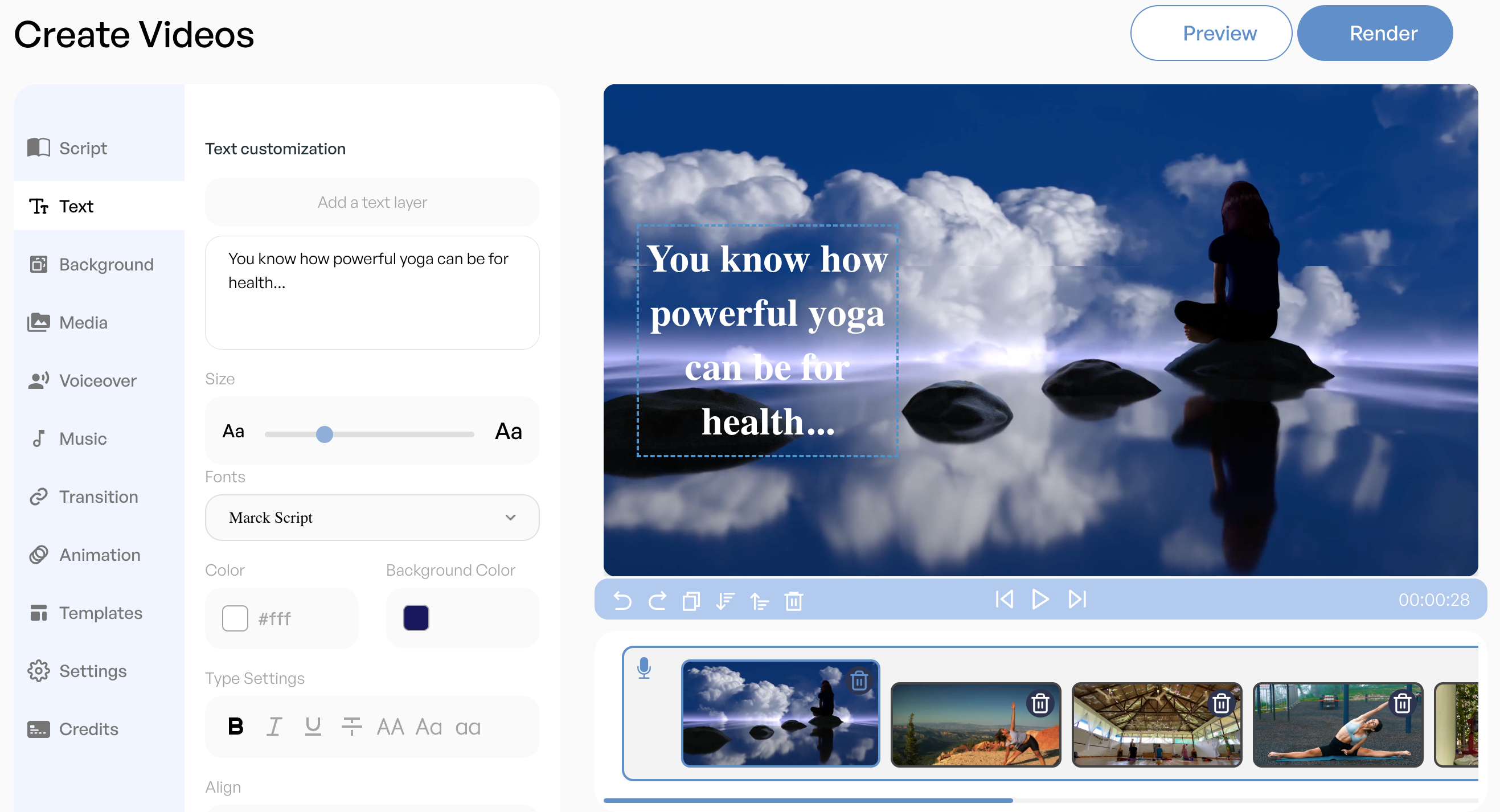The width and height of the screenshot is (1500, 812).
Task: Click the 00:00:28 duration text
Action: pyautogui.click(x=1433, y=600)
